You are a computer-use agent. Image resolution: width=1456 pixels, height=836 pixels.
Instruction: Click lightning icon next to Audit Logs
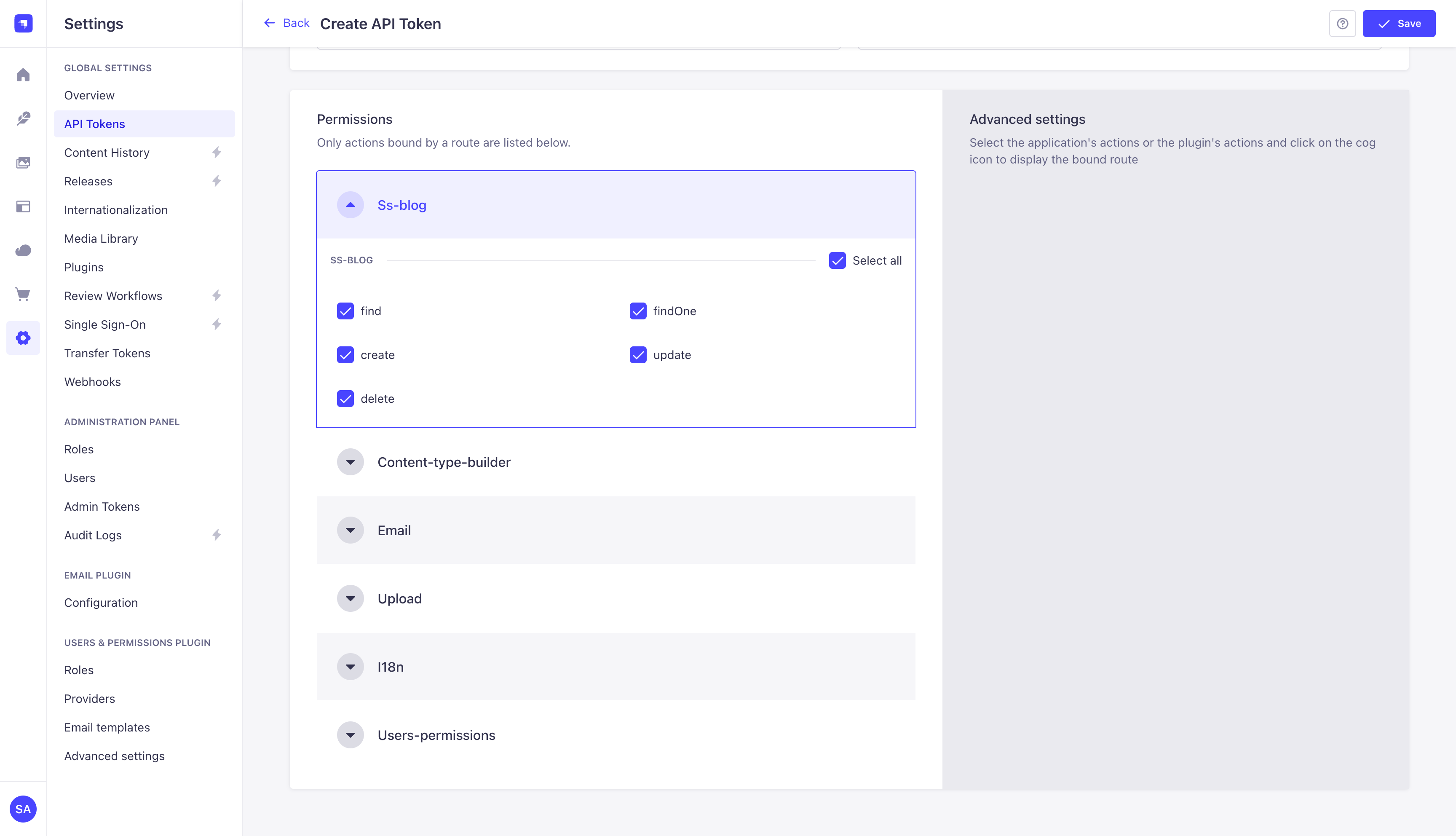coord(217,535)
